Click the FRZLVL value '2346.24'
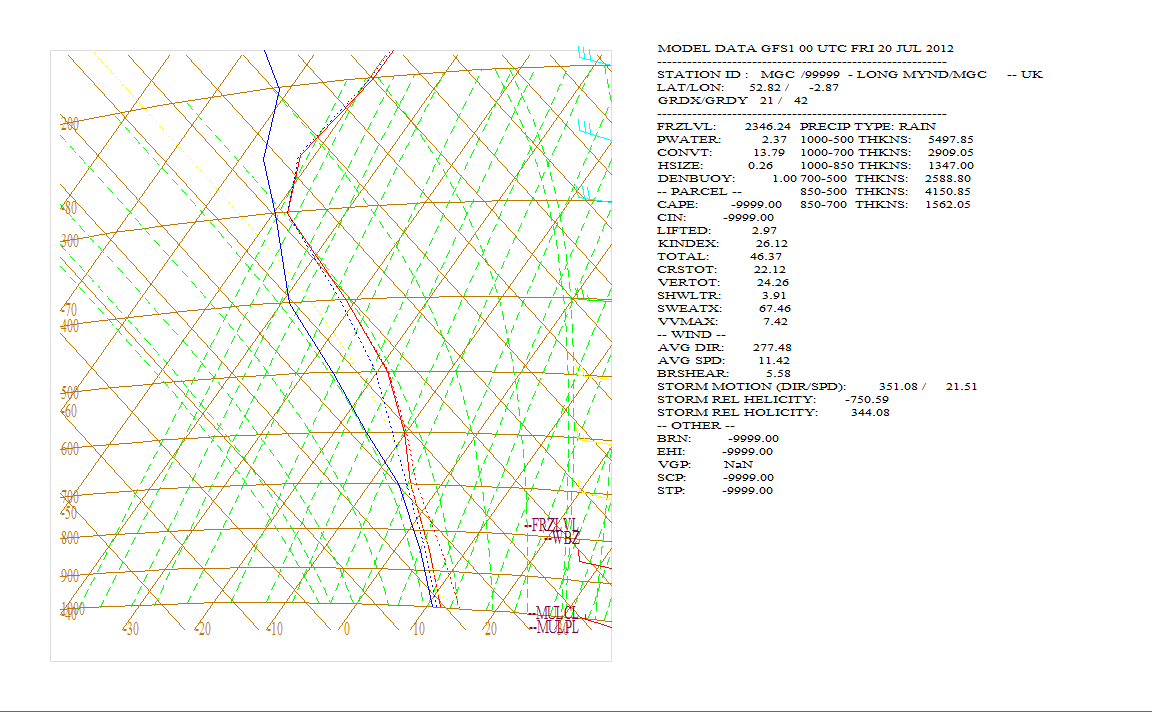This screenshot has height=712, width=1152. pyautogui.click(x=768, y=126)
